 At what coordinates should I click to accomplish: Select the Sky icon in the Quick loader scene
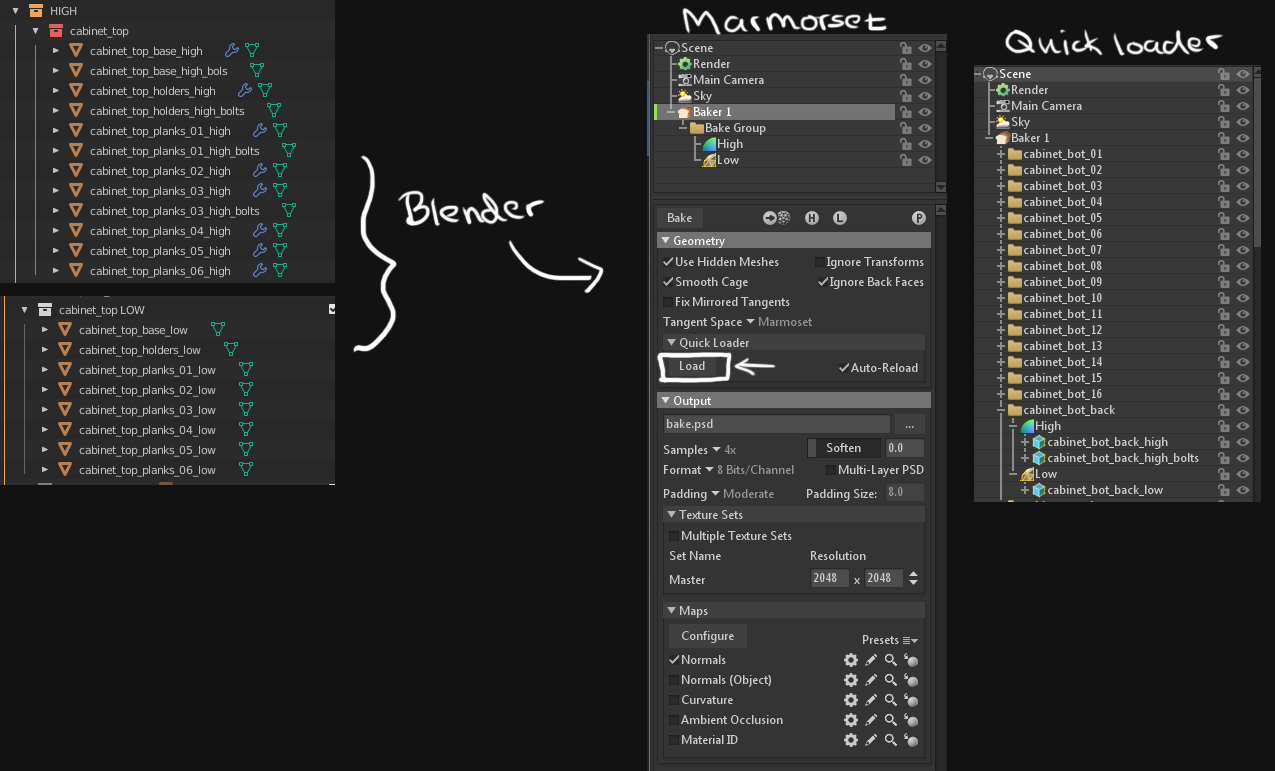[x=1002, y=121]
